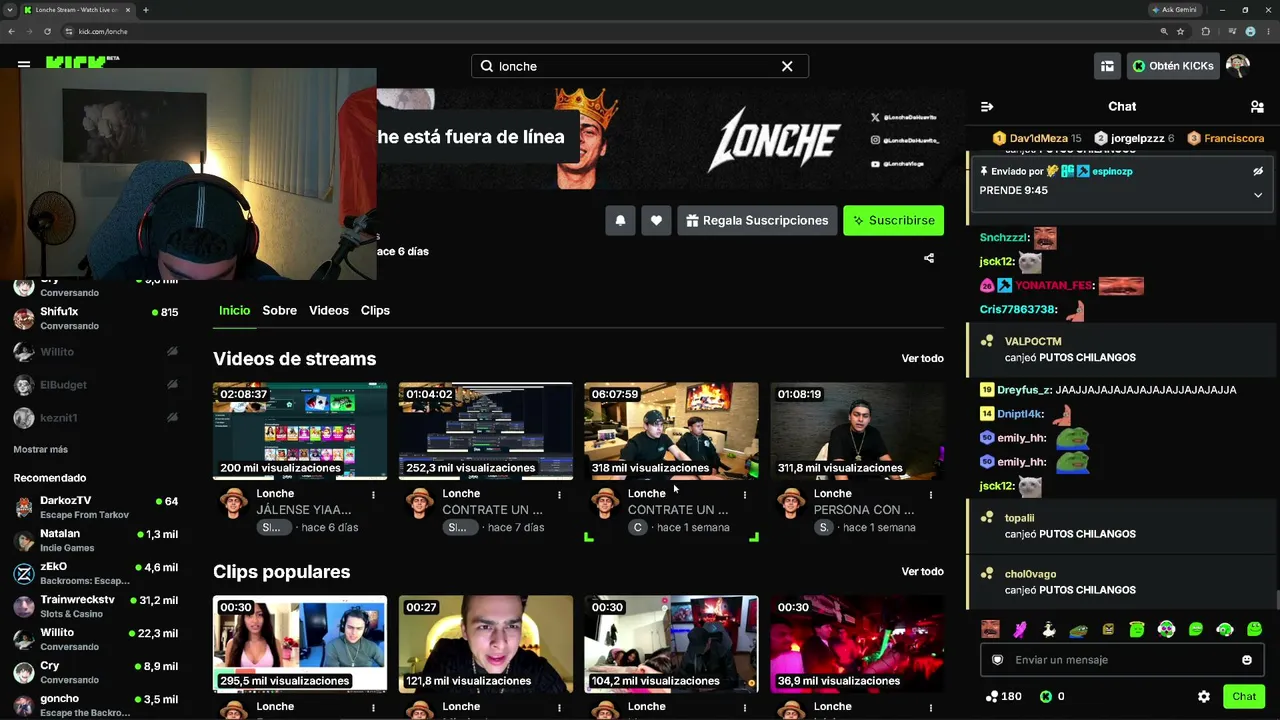
Task: Open the dashboard layout icon beside Obtén KICKs
Action: [x=1107, y=66]
